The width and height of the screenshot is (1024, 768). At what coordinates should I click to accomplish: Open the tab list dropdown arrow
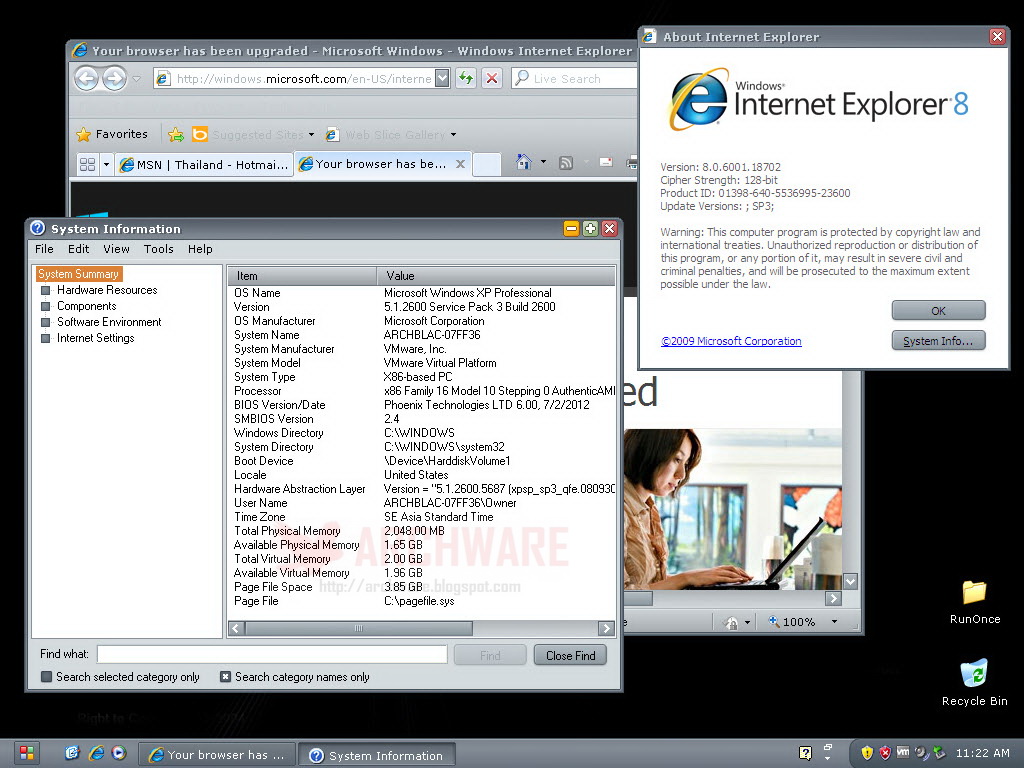[x=106, y=165]
